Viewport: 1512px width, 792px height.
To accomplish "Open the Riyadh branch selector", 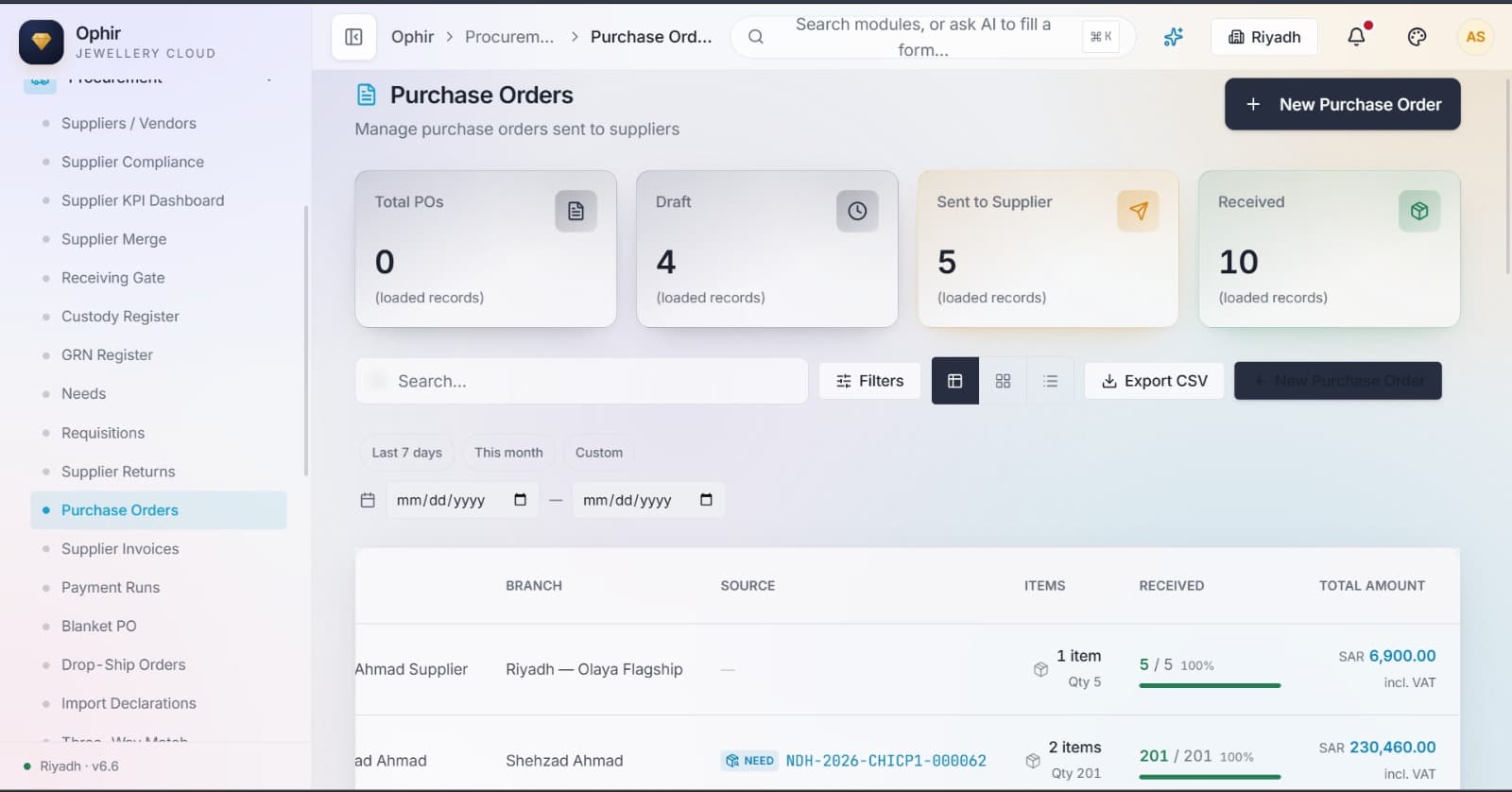I will click(1264, 37).
